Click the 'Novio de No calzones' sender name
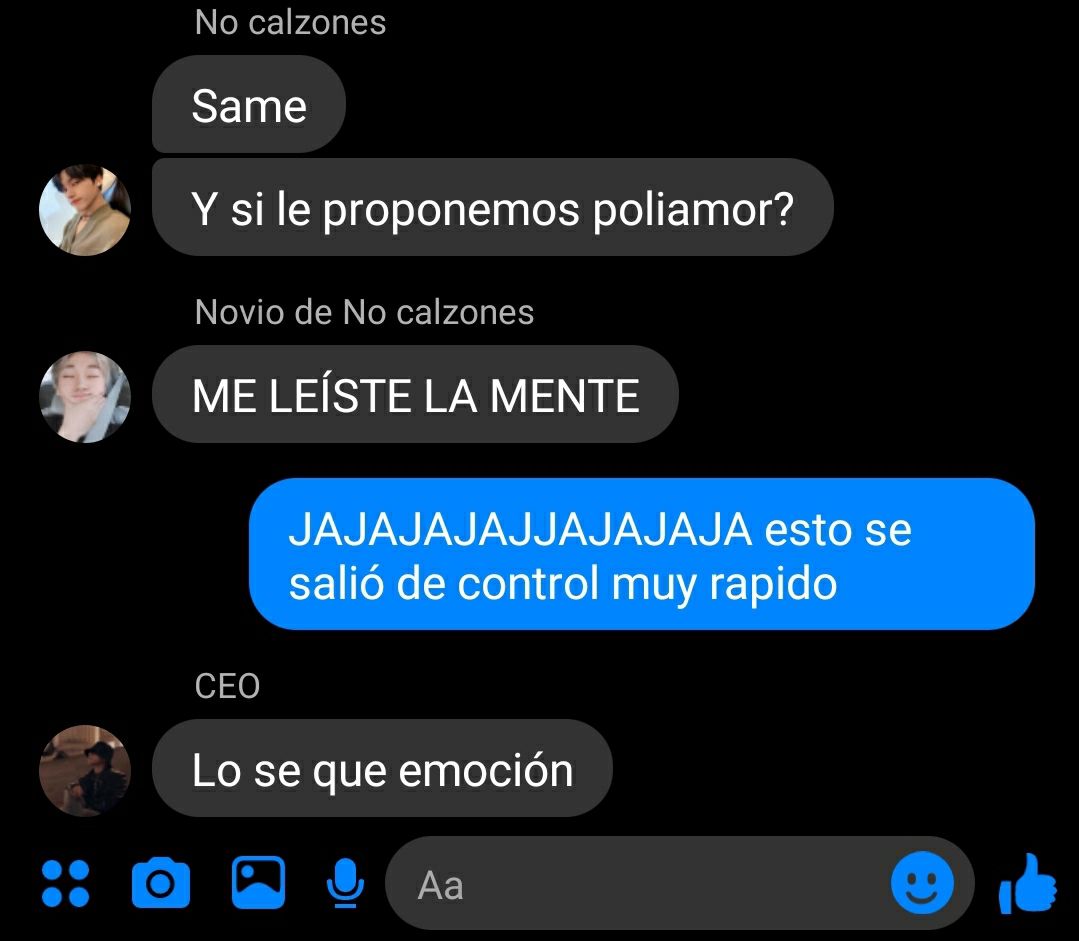Screen dimensions: 1079x941 364,312
